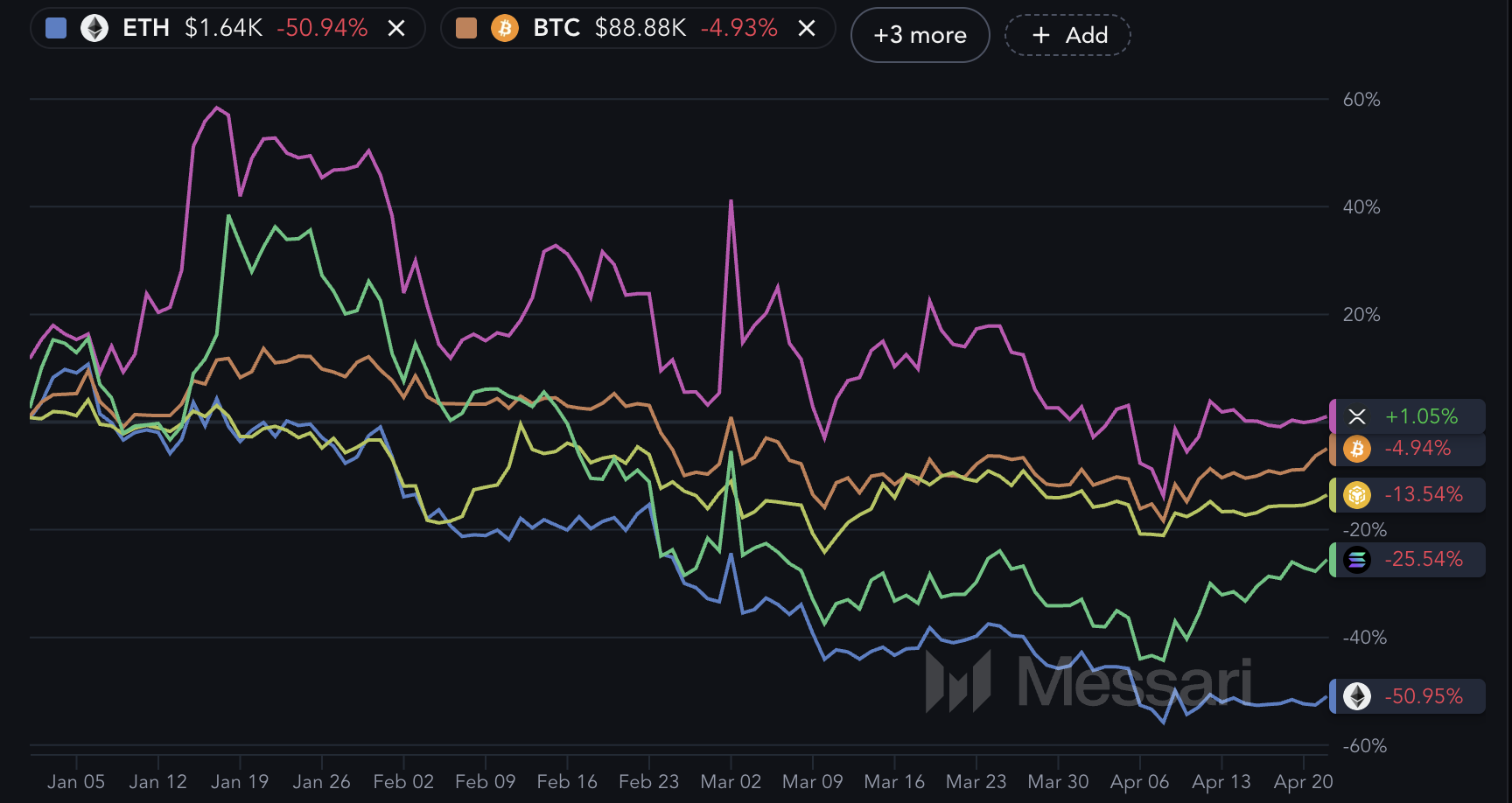This screenshot has width=1512, height=803.
Task: Click the Ethereum icon on the -50.95% badge
Action: [1357, 696]
